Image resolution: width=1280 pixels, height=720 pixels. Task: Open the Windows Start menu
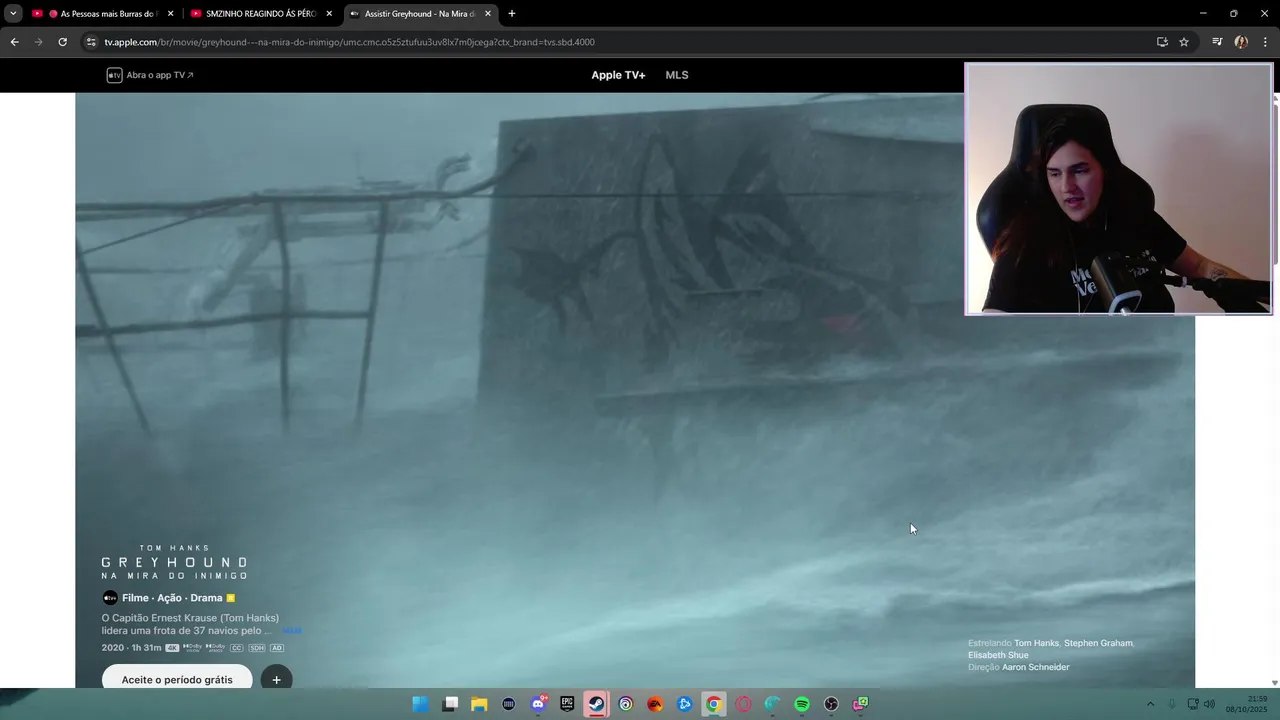click(421, 704)
